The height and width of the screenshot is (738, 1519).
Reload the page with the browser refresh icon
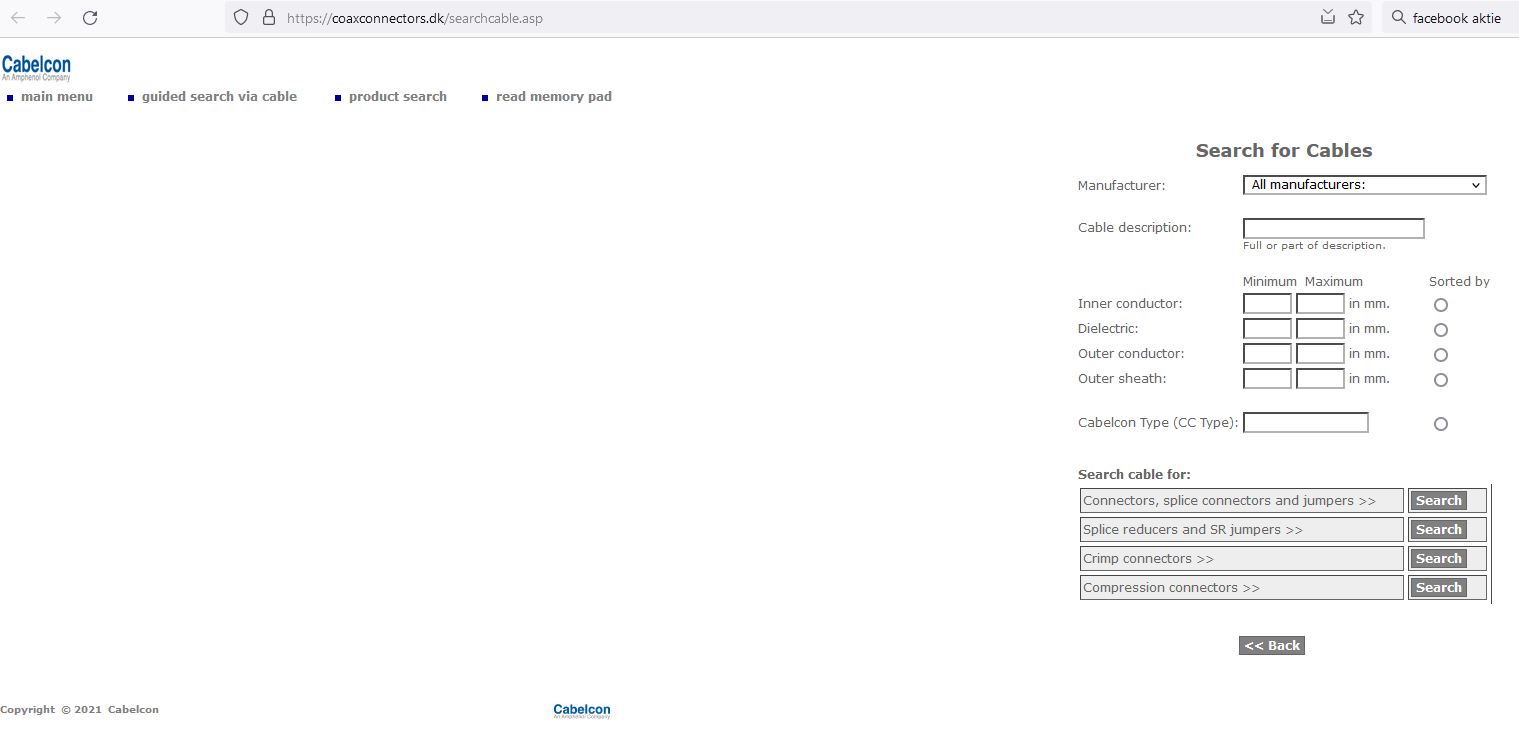point(90,18)
